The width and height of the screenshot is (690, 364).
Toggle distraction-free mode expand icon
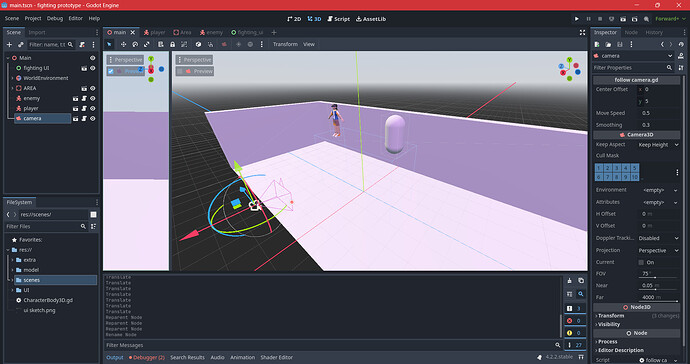tap(582, 33)
